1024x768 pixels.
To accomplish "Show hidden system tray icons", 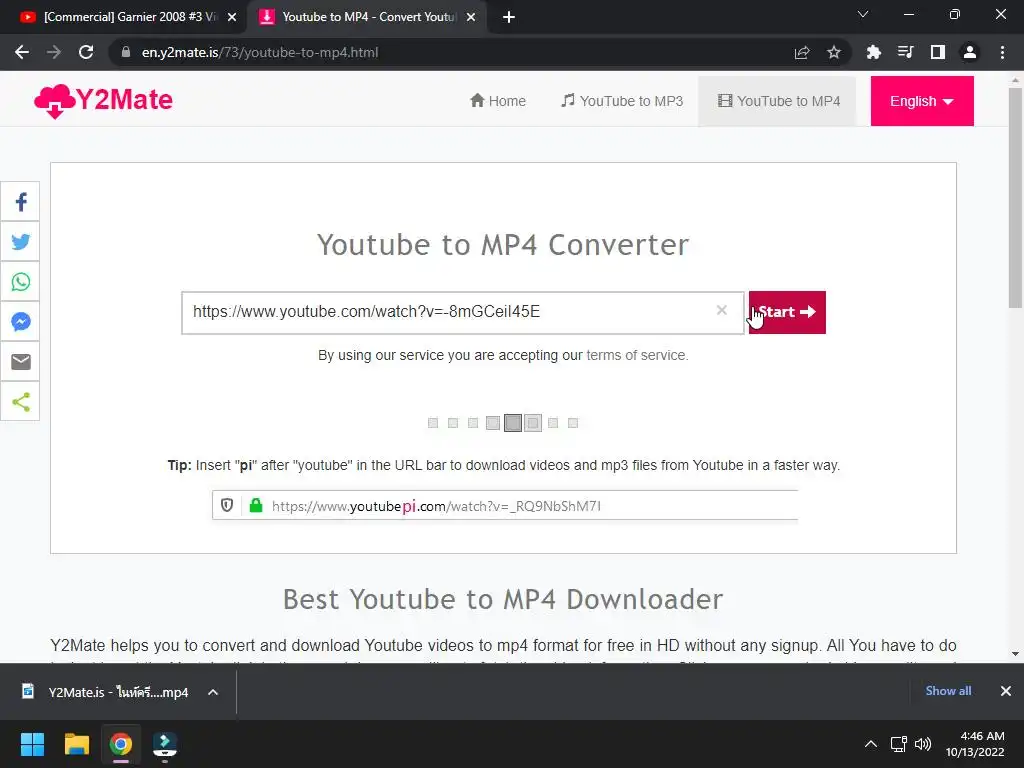I will [x=871, y=744].
